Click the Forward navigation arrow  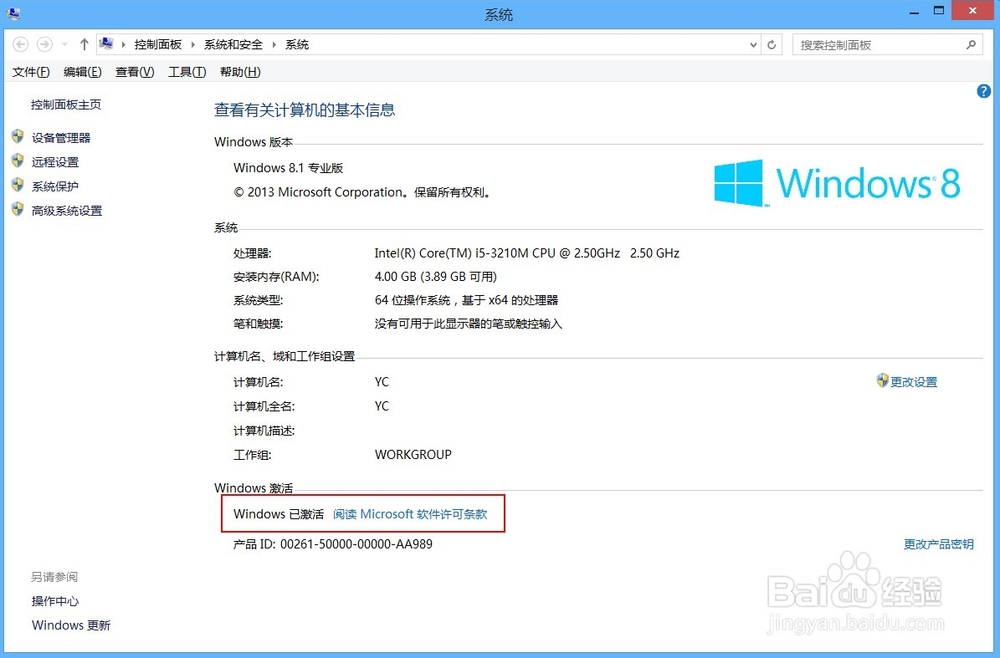(45, 45)
